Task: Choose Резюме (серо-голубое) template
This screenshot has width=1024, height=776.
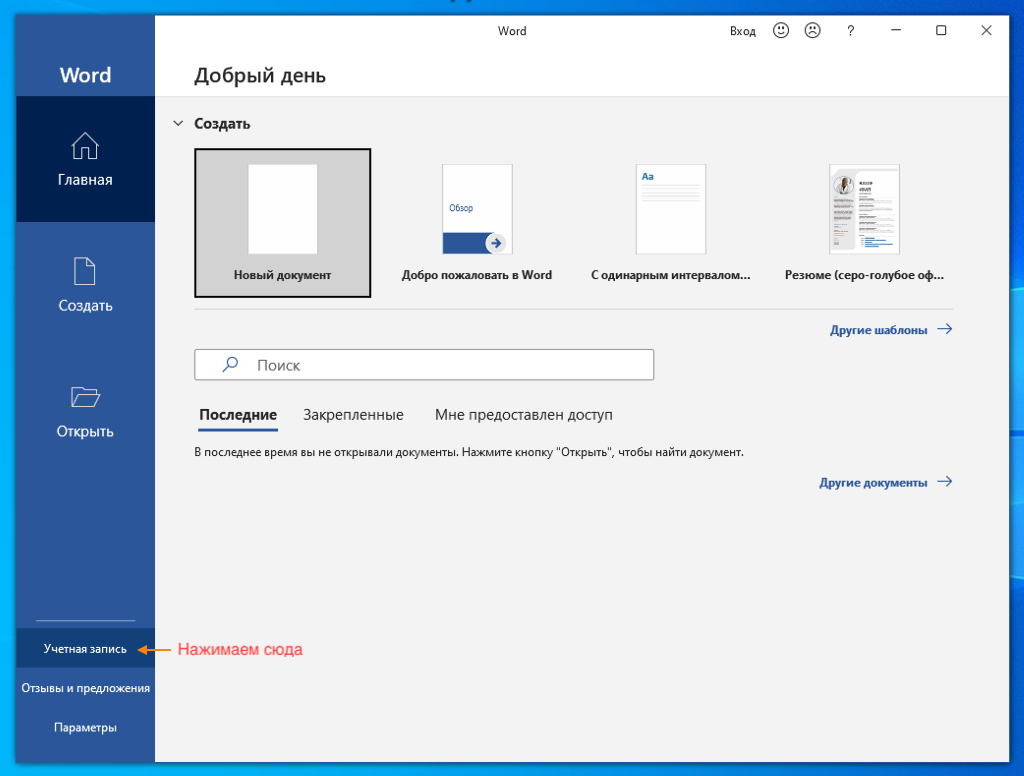Action: [x=864, y=223]
